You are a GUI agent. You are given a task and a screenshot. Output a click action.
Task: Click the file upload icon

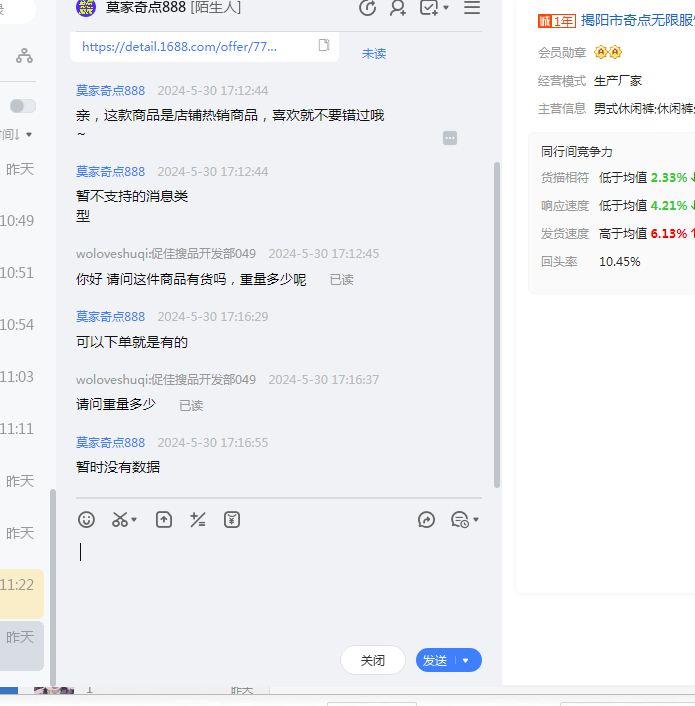(164, 520)
